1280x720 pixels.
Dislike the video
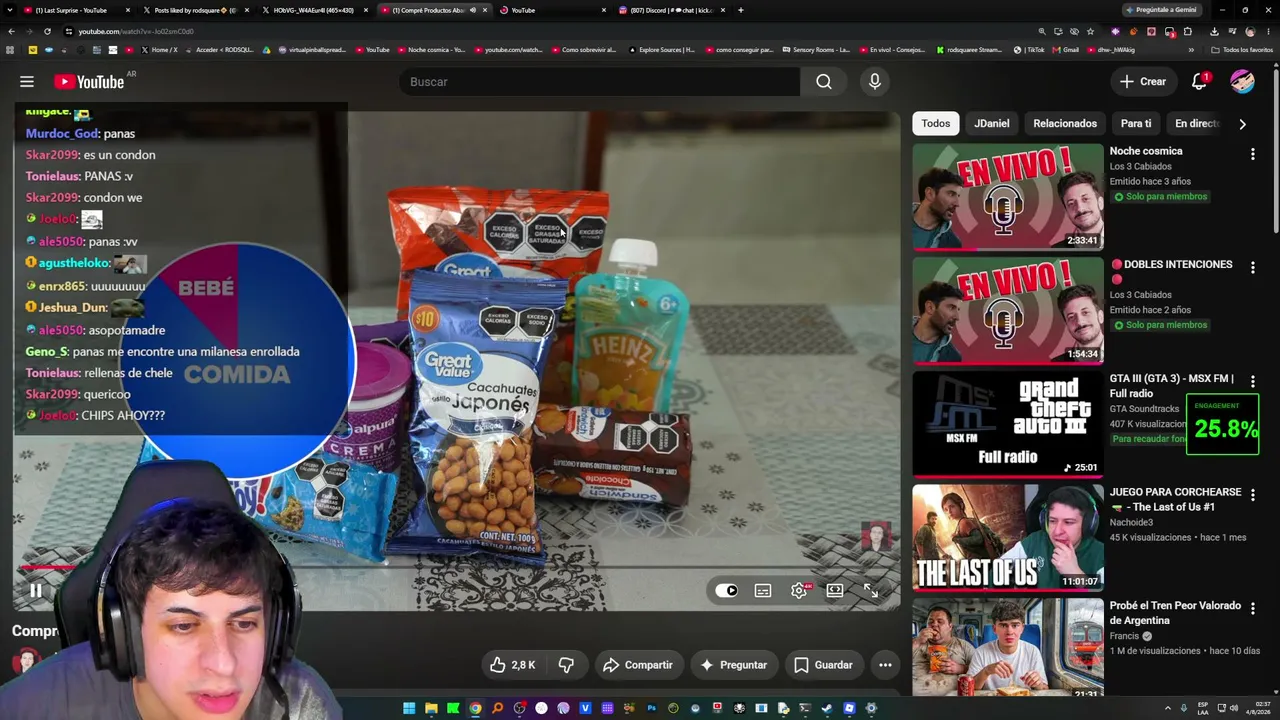[x=566, y=665]
